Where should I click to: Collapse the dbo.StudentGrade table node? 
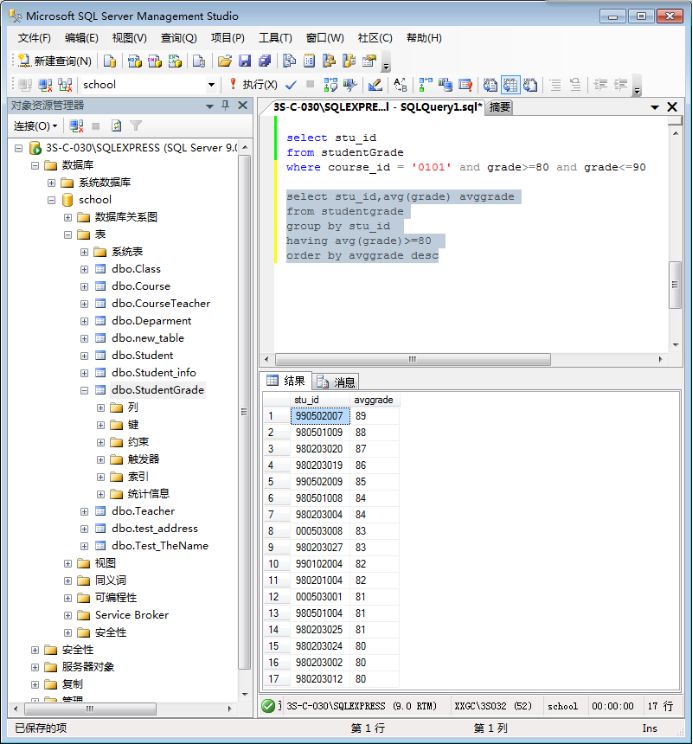pos(84,391)
